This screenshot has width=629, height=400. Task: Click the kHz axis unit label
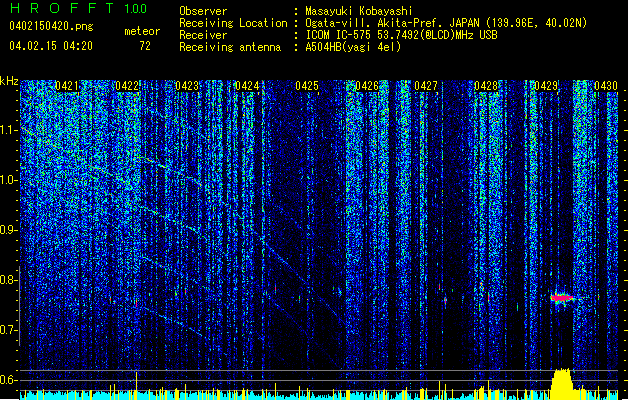9,81
